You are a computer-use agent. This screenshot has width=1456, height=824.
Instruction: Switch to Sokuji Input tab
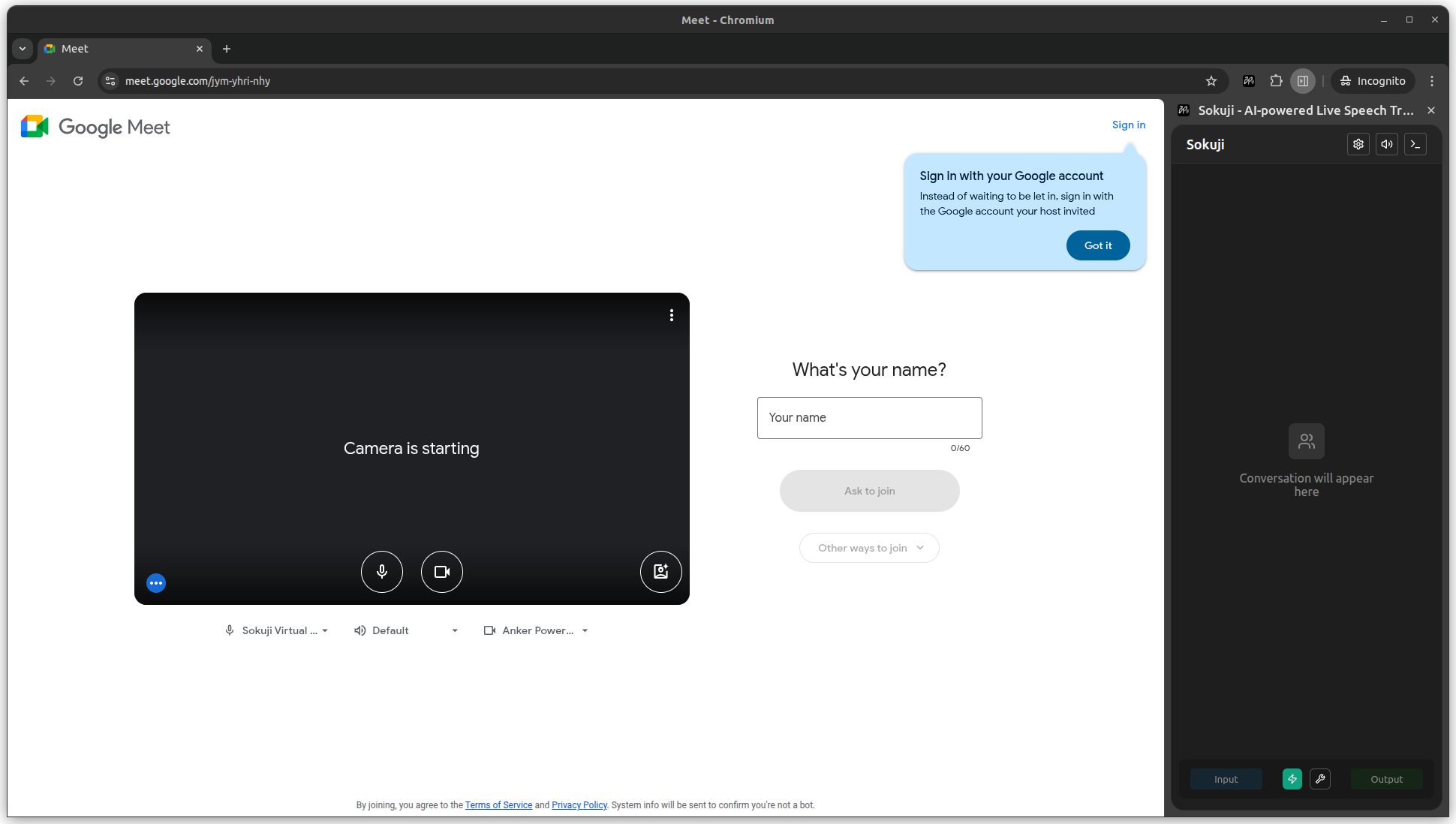coord(1226,779)
